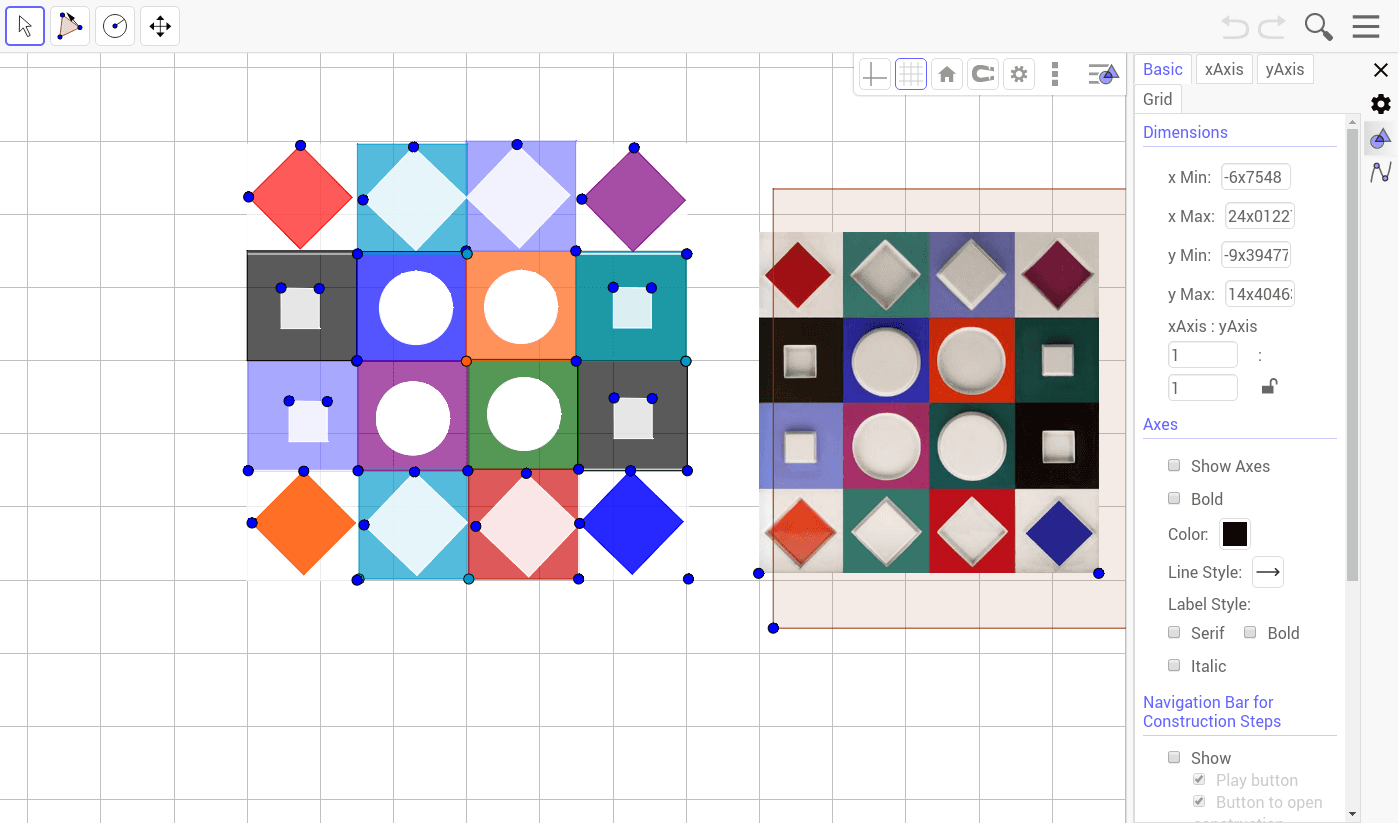Toggle grid display in style bar

point(911,74)
